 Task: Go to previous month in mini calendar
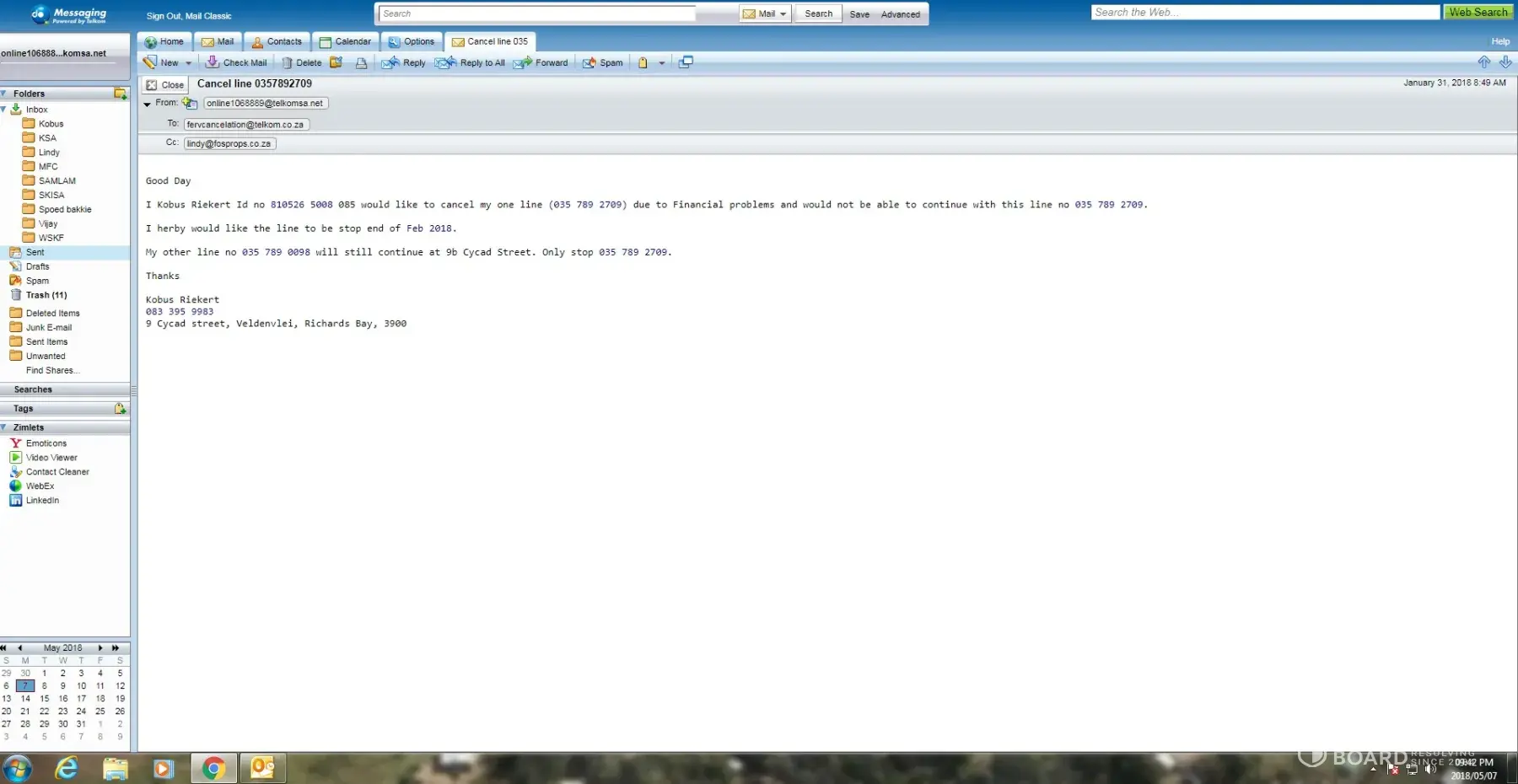(x=19, y=648)
